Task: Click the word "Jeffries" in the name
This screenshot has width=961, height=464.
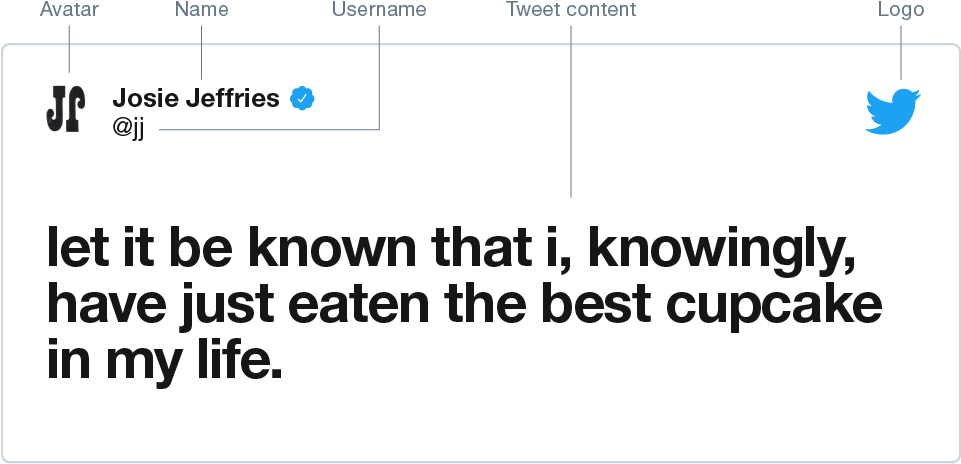Action: tap(232, 98)
